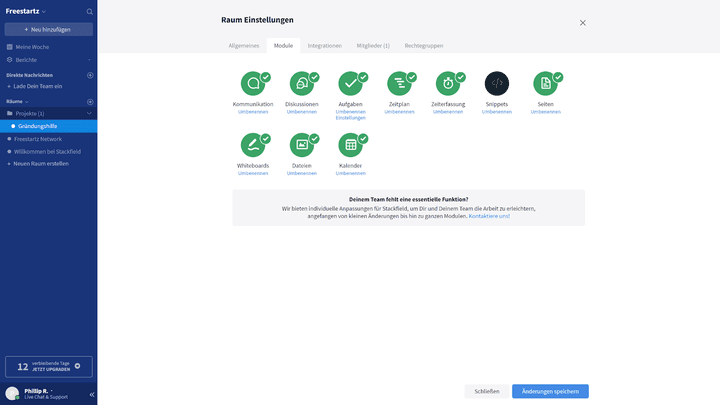
Task: Collapse the Projekte folder chevron
Action: (90, 113)
